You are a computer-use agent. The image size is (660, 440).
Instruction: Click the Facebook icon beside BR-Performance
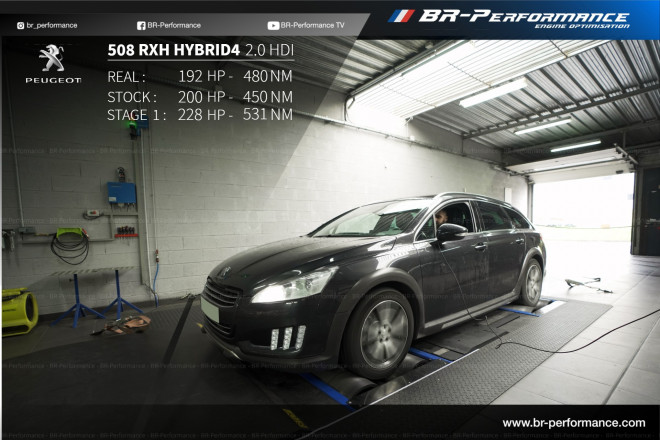click(x=141, y=25)
